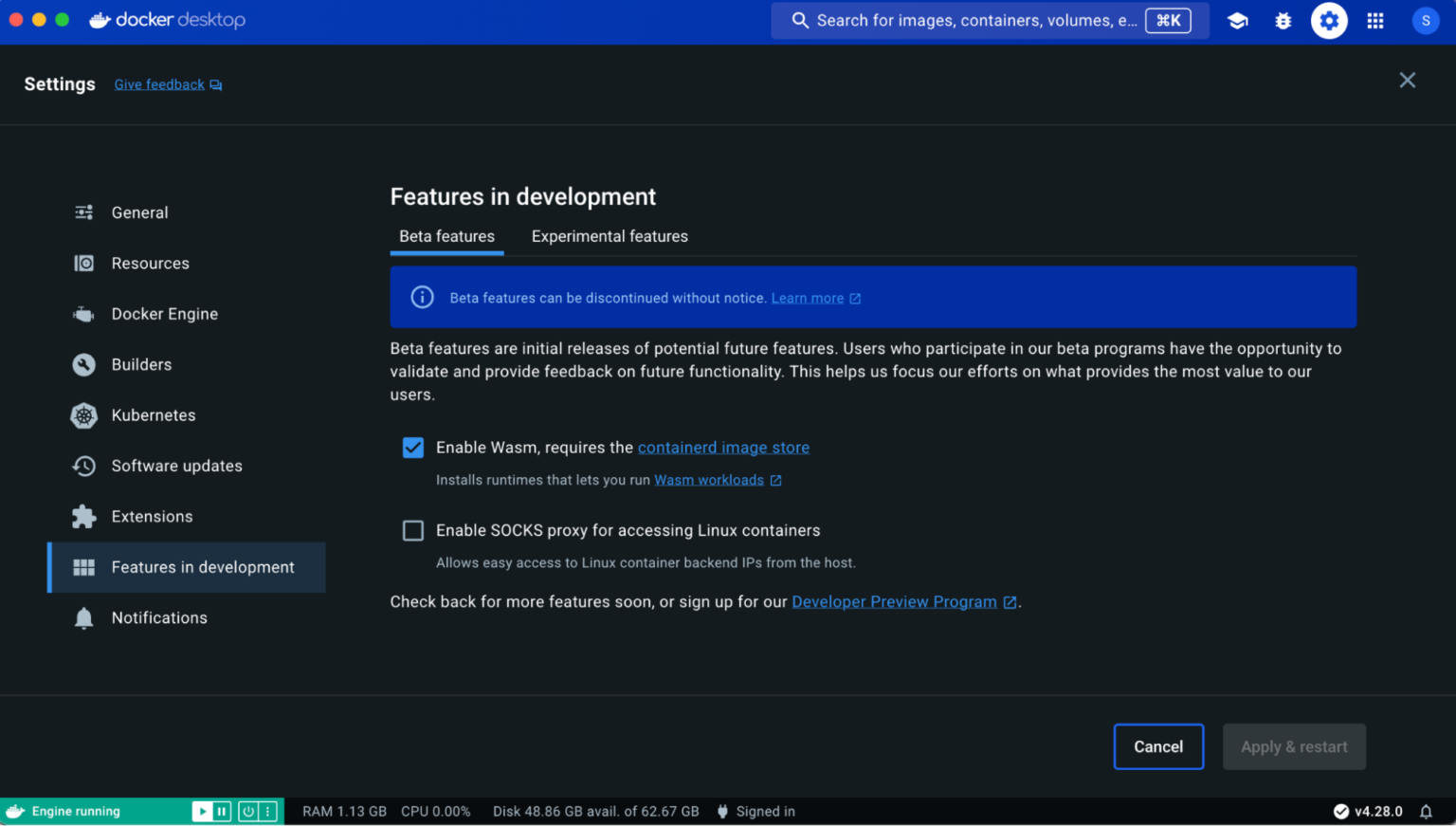Open the user account avatar menu
This screenshot has height=826, width=1456.
click(1426, 21)
